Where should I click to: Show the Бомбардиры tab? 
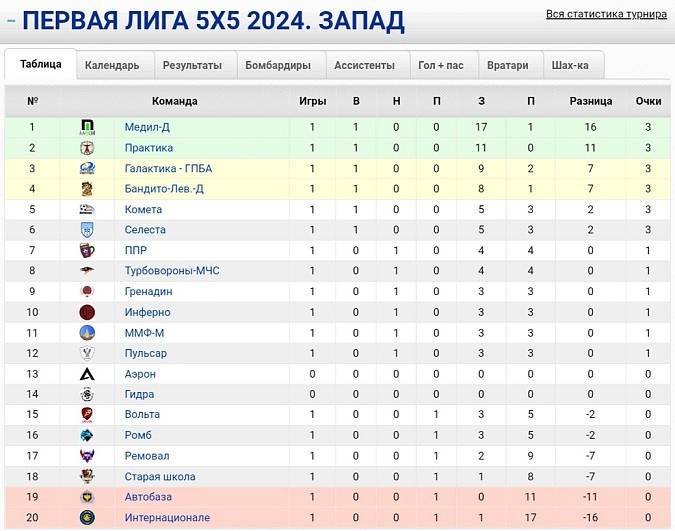tap(278, 66)
